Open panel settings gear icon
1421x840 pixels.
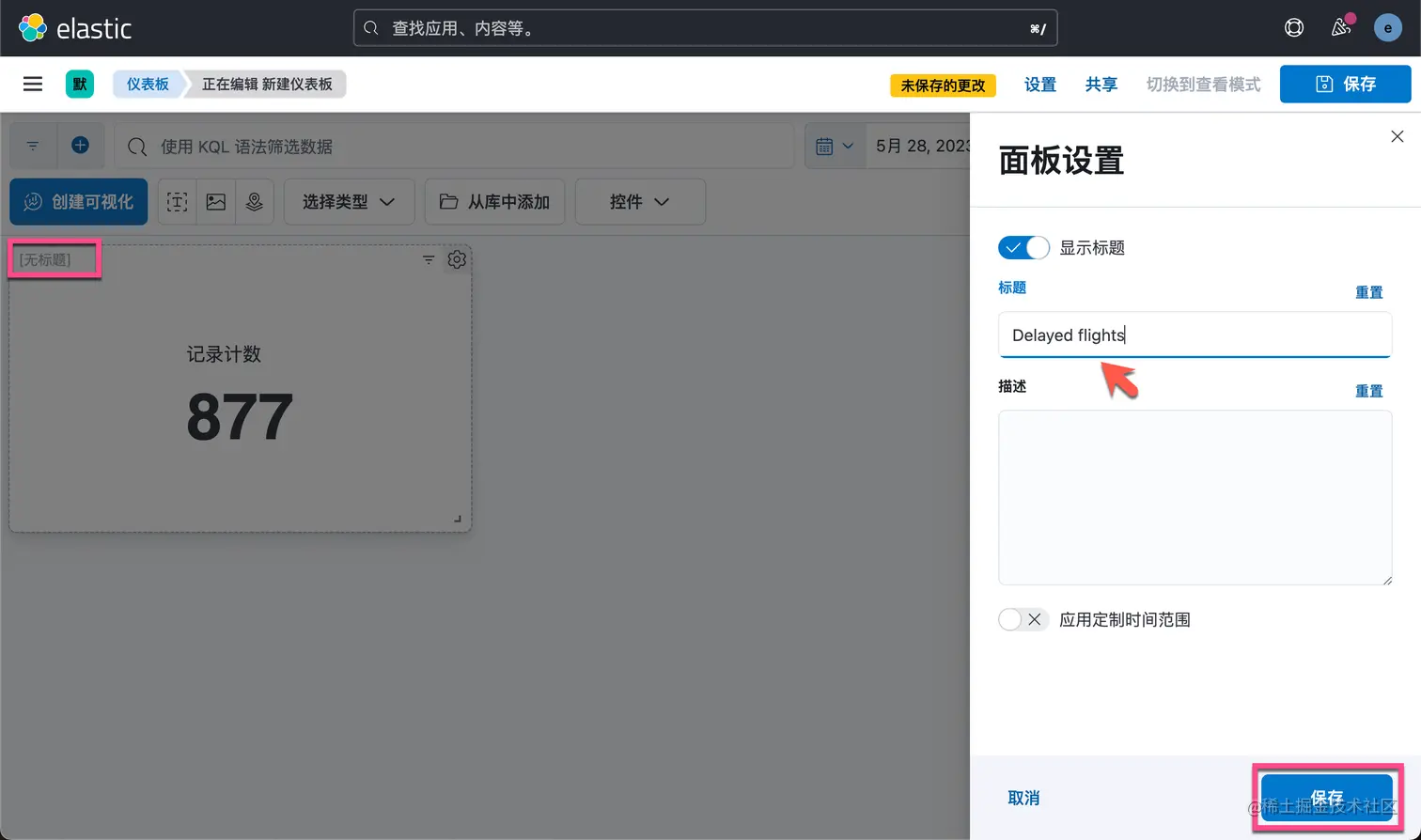(x=457, y=260)
